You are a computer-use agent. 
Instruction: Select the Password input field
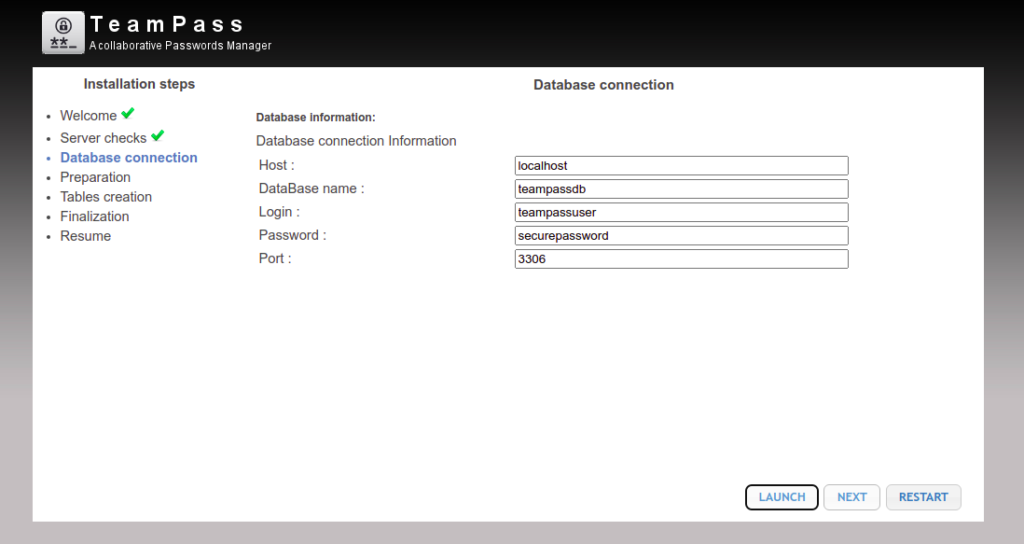(681, 236)
